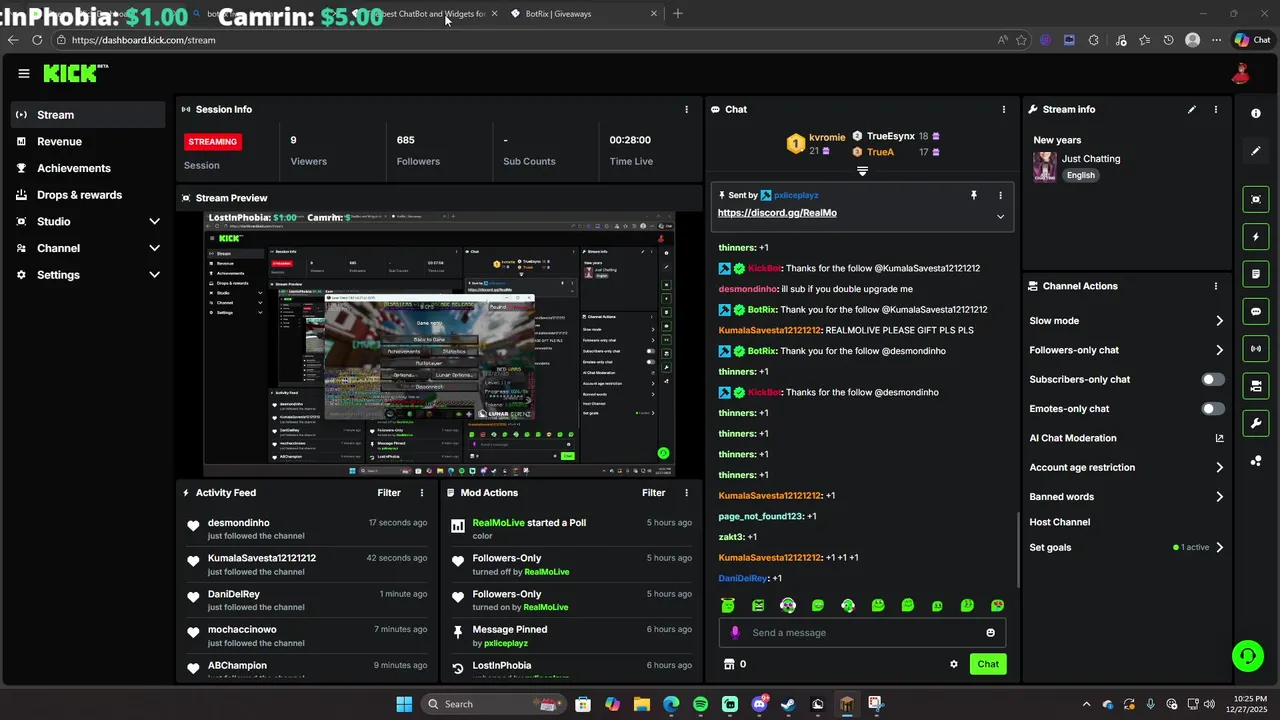This screenshot has width=1280, height=720.
Task: Toggle Emotes-only chat switch
Action: pos(1212,408)
